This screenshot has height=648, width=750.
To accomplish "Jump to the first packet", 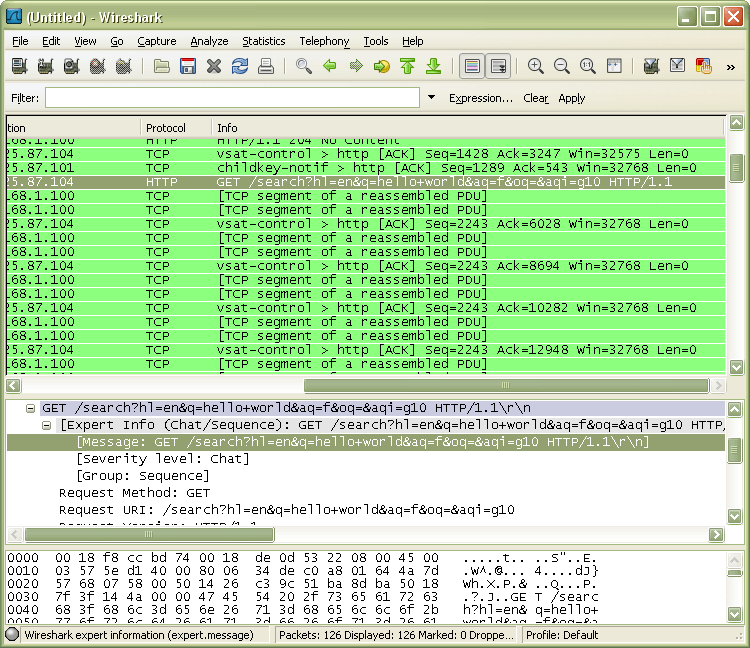I will click(408, 66).
